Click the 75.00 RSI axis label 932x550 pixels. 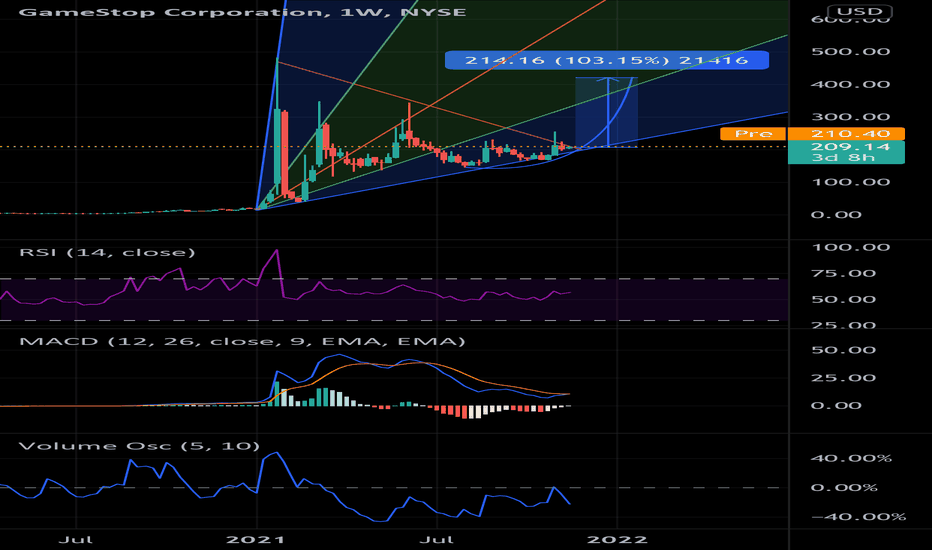(843, 274)
